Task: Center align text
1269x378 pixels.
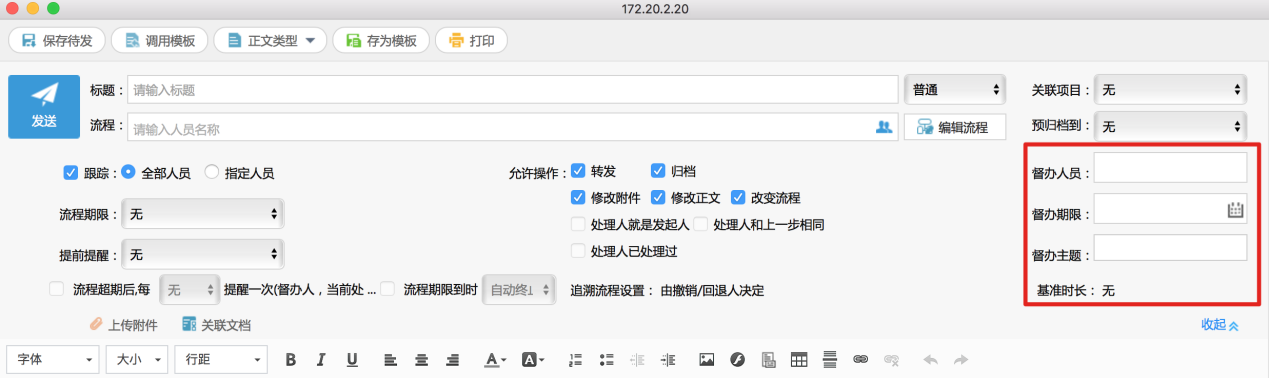Action: (421, 359)
